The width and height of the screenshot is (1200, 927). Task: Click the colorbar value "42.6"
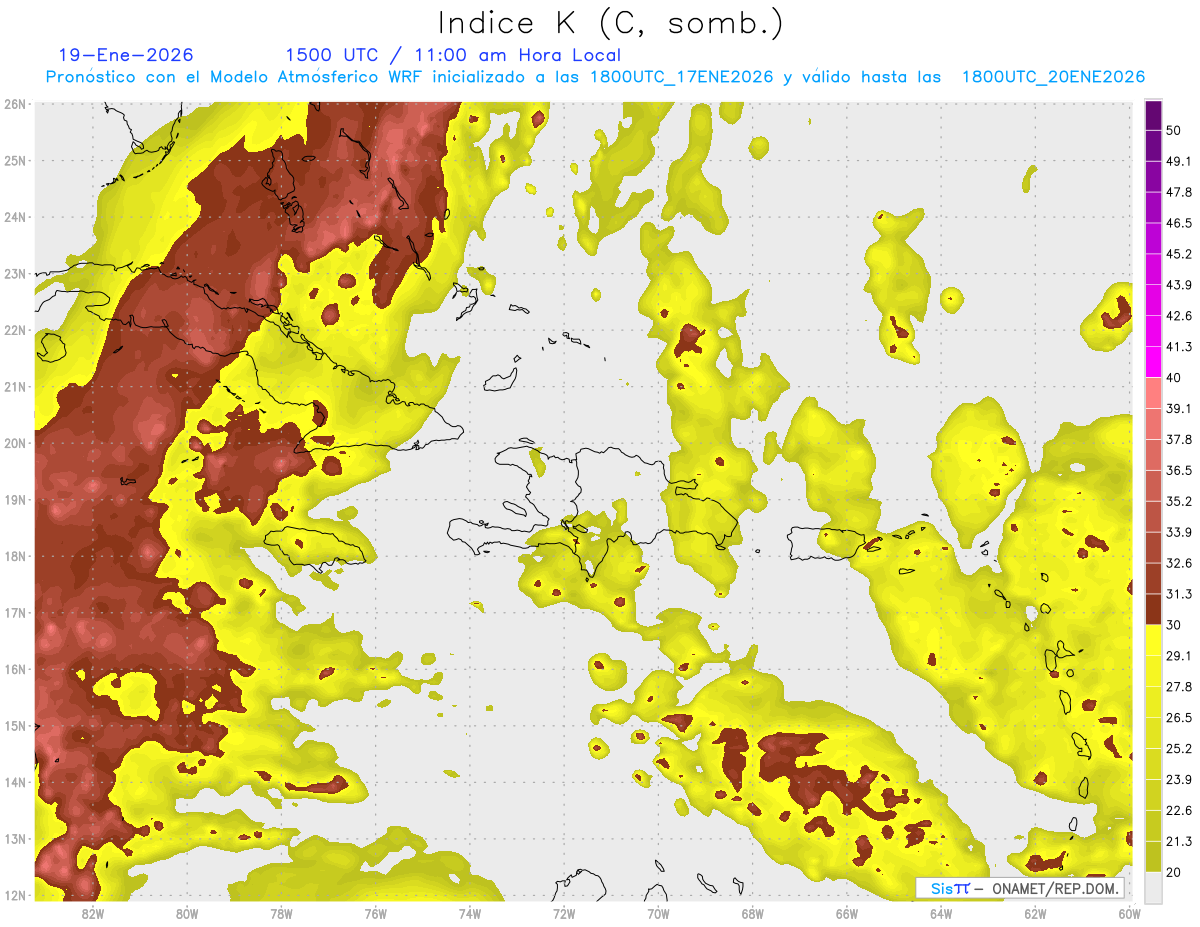[x=1179, y=316]
